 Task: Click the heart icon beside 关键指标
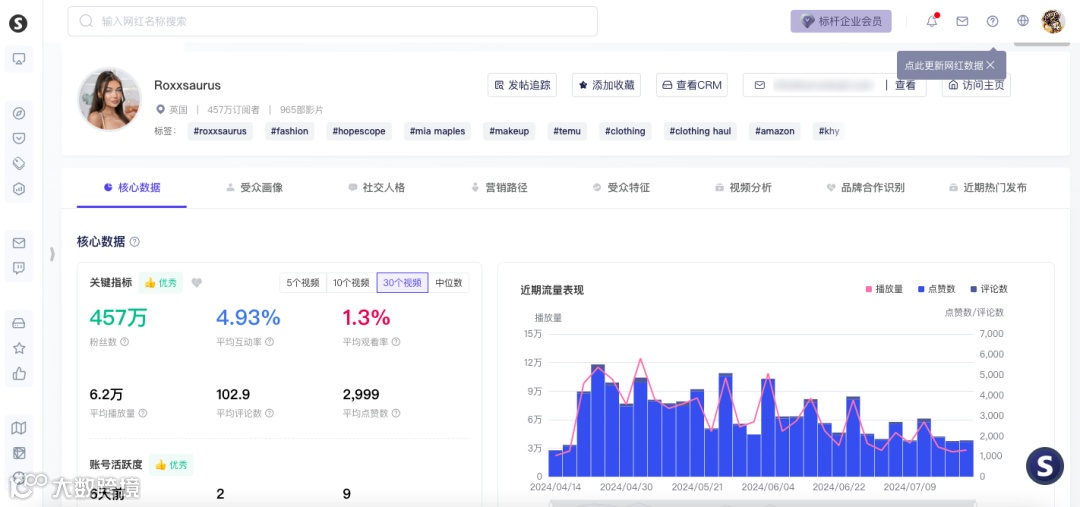(196, 282)
